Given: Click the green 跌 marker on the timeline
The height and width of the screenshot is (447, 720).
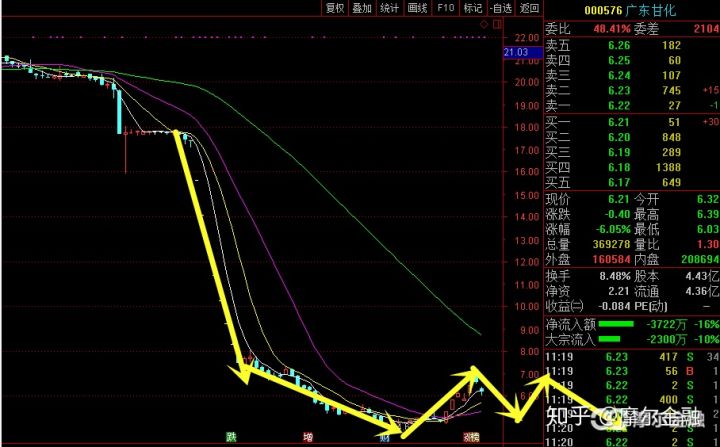Looking at the screenshot, I should pyautogui.click(x=231, y=436).
